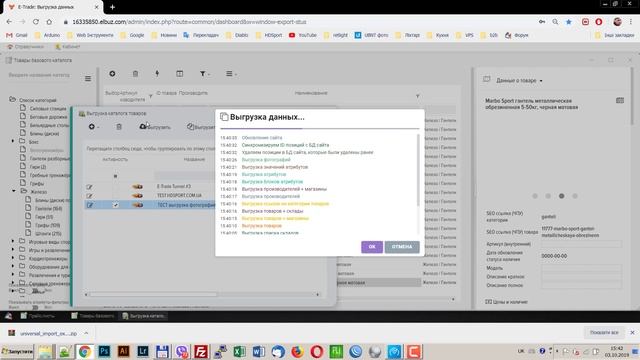
Task: Expand the Игры и развлечения folder
Action: pyautogui.click(x=13, y=250)
